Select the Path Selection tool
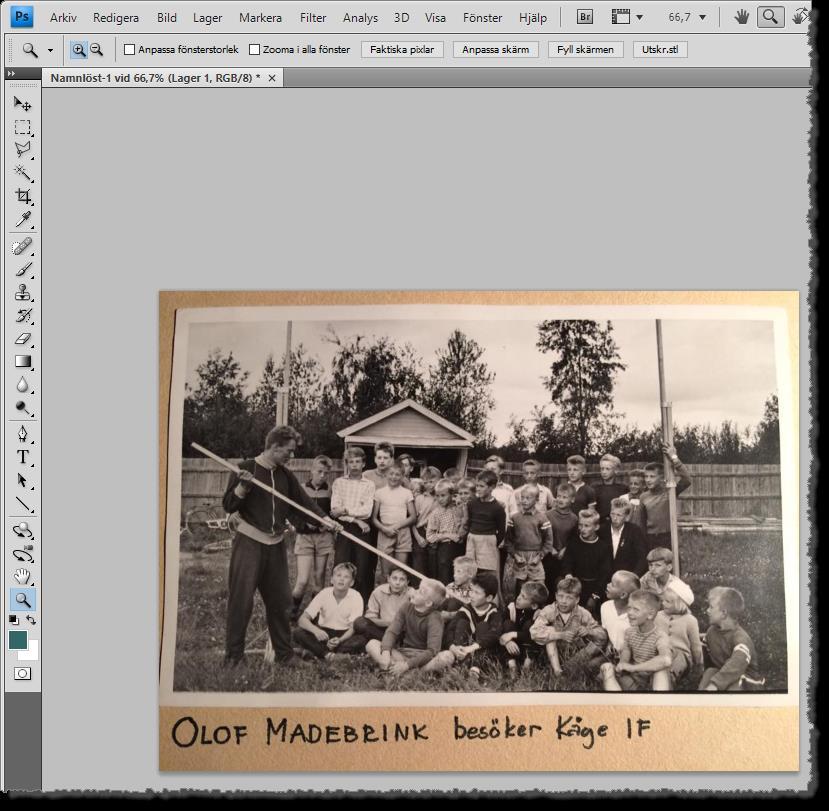Image resolution: width=829 pixels, height=811 pixels. click(x=22, y=480)
